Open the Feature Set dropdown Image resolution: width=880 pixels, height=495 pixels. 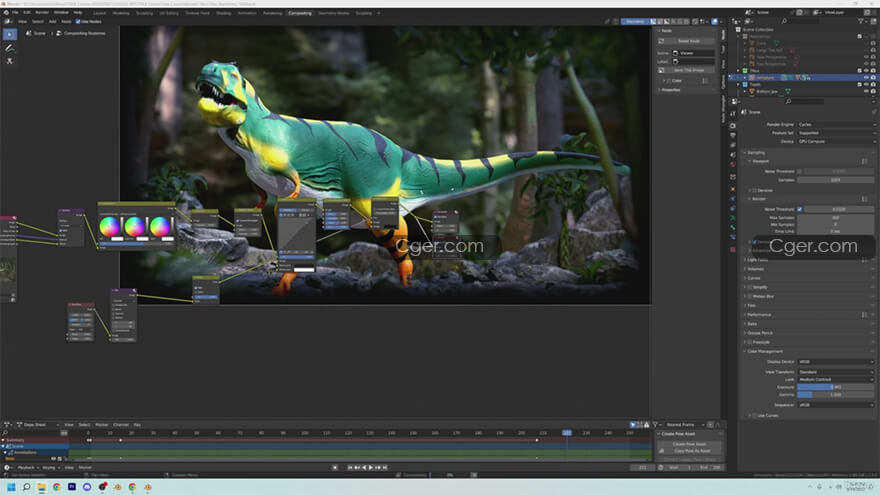click(x=836, y=133)
